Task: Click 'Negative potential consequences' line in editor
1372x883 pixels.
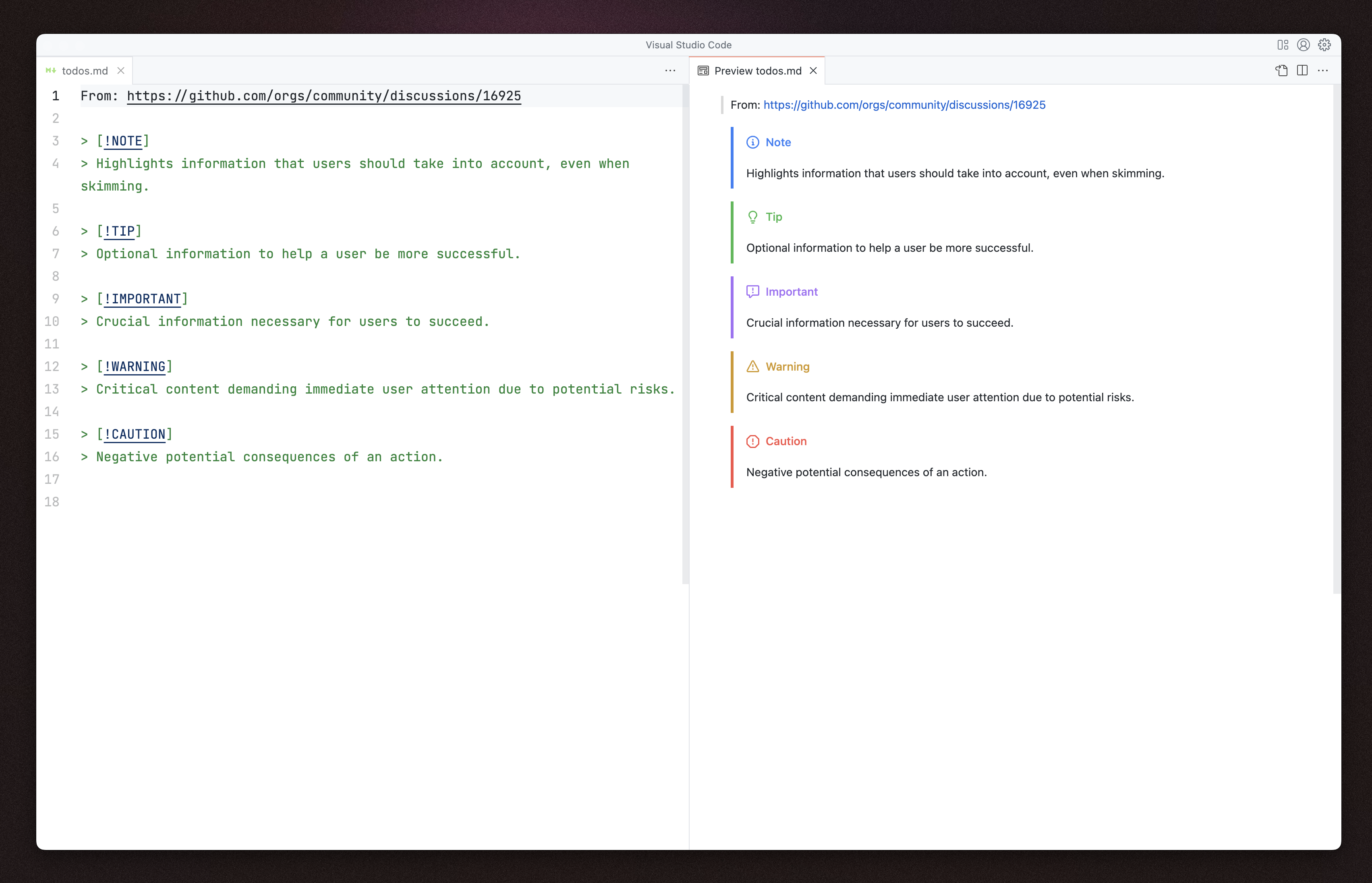Action: 262,457
